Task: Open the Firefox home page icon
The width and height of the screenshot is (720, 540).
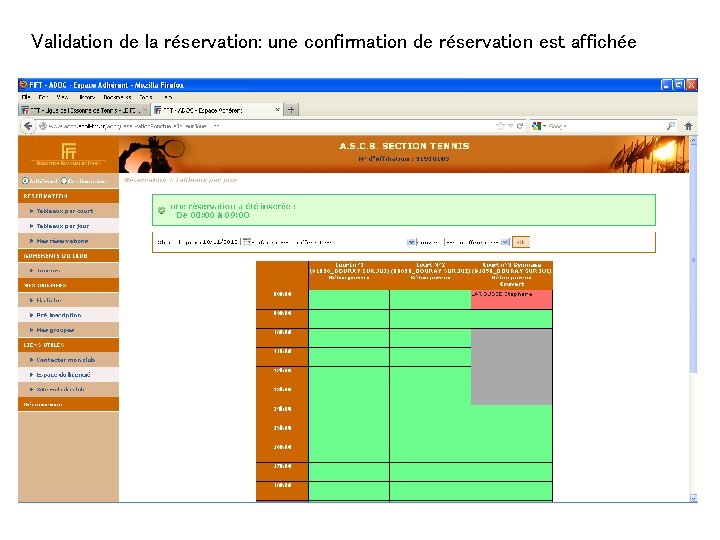Action: (x=688, y=126)
